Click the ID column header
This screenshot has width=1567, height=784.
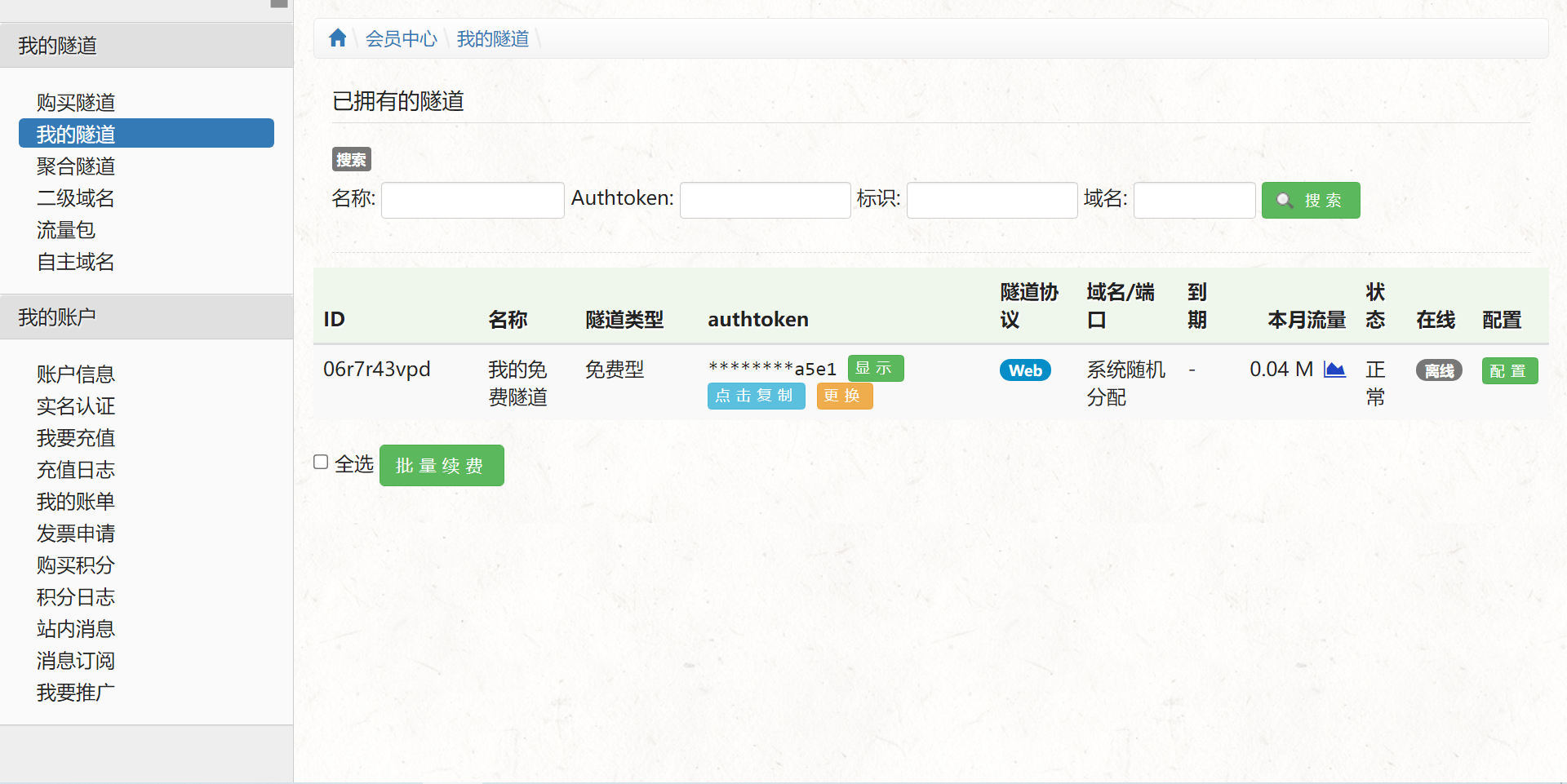(x=335, y=319)
